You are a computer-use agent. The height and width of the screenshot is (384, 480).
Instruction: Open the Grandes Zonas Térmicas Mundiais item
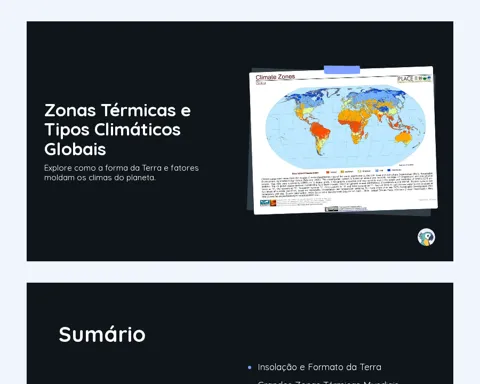click(328, 382)
